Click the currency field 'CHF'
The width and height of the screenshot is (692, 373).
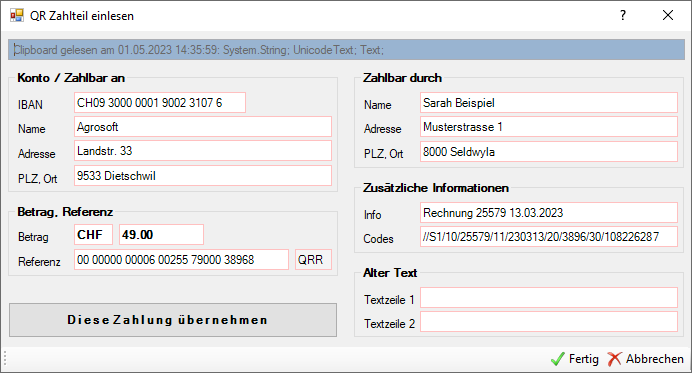point(94,235)
